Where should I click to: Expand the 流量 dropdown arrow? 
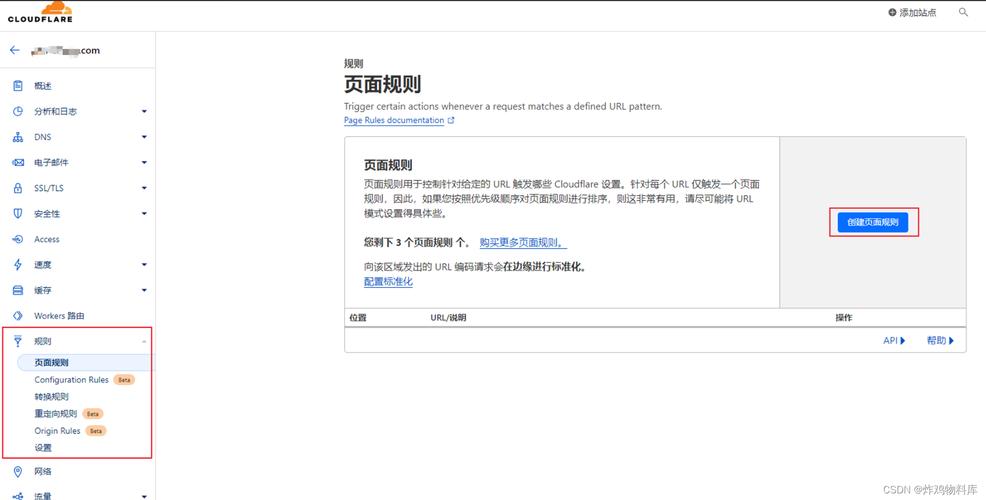pyautogui.click(x=144, y=496)
